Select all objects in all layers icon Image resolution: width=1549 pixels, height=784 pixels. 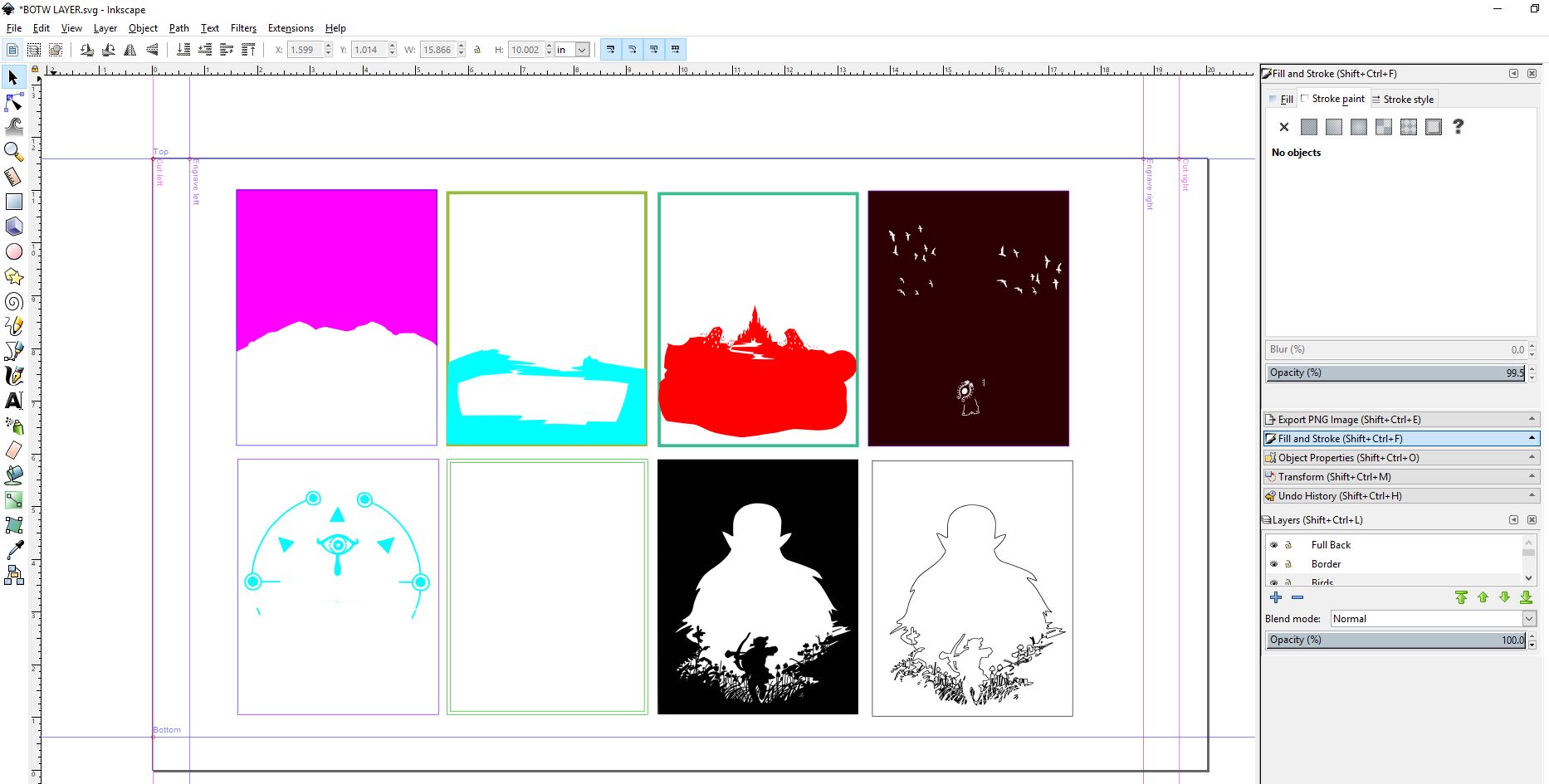34,50
